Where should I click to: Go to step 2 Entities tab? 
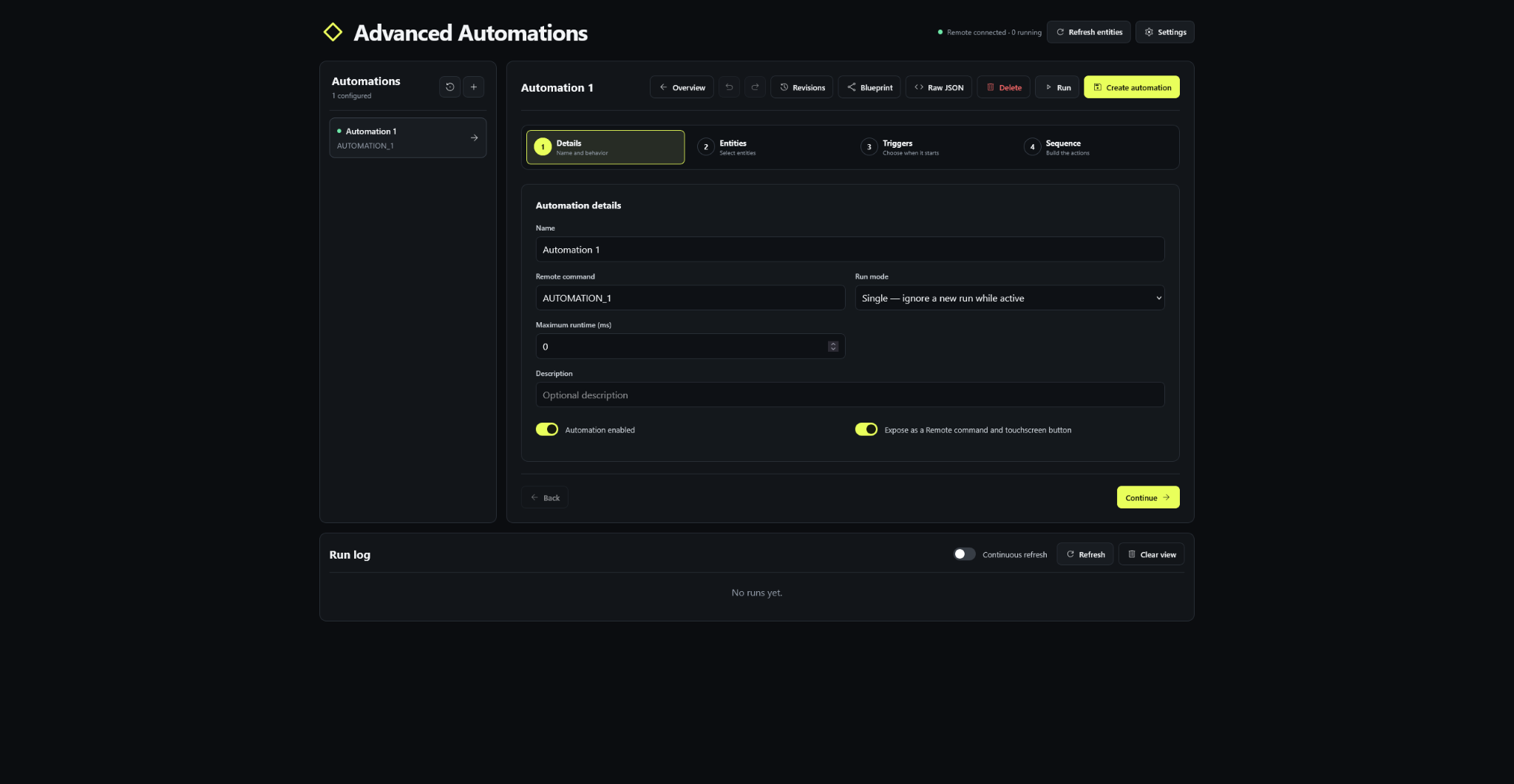click(768, 147)
